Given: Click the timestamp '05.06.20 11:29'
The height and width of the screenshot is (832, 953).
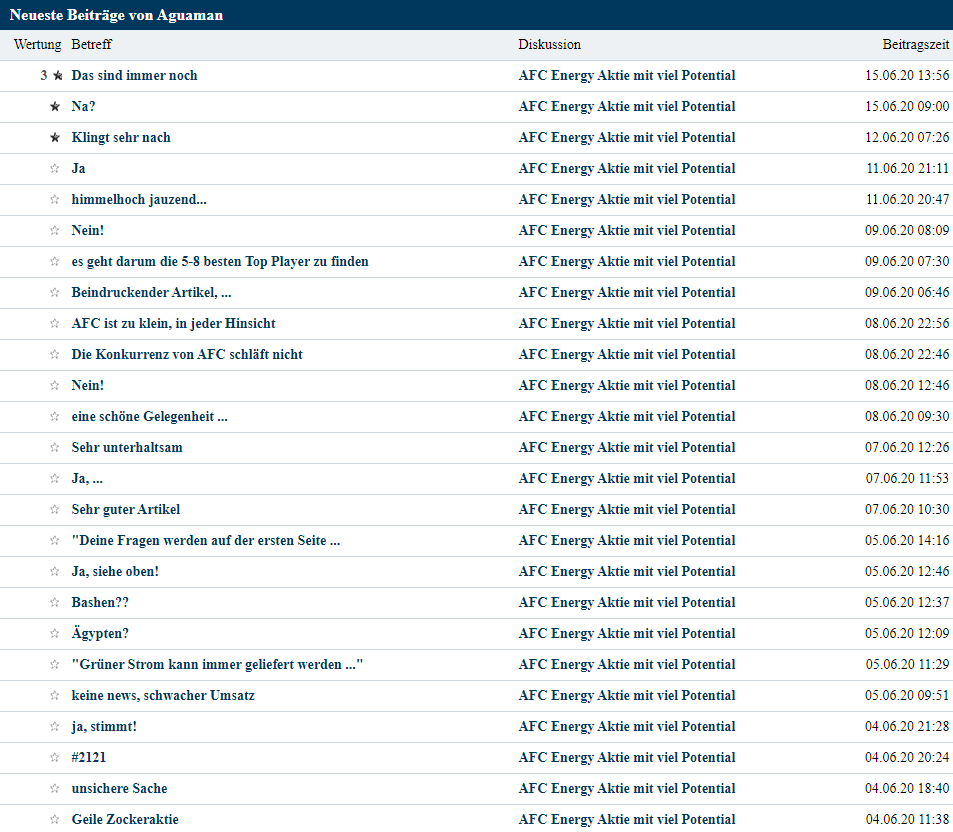Looking at the screenshot, I should (907, 665).
